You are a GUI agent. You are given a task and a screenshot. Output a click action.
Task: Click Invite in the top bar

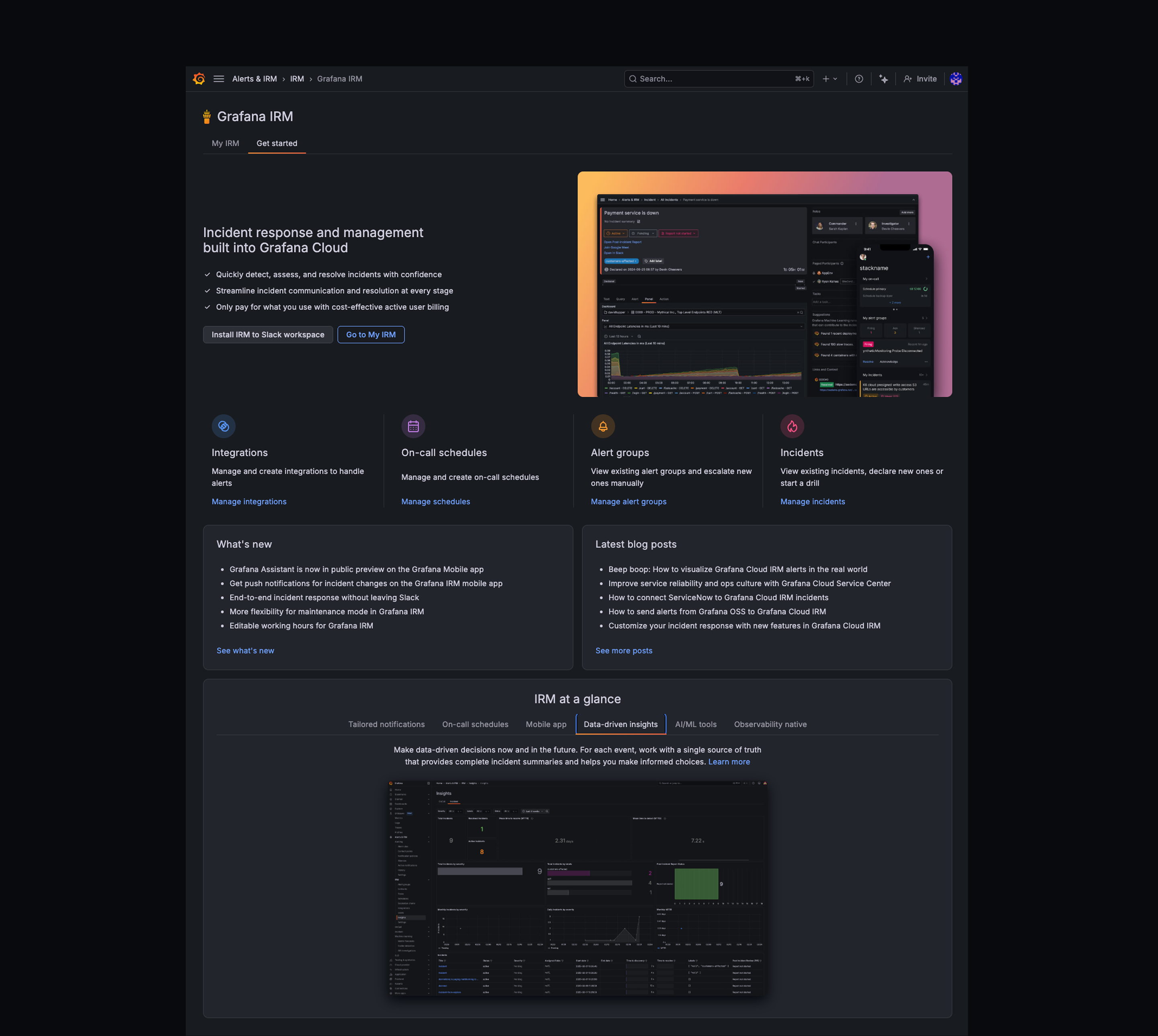[x=920, y=78]
